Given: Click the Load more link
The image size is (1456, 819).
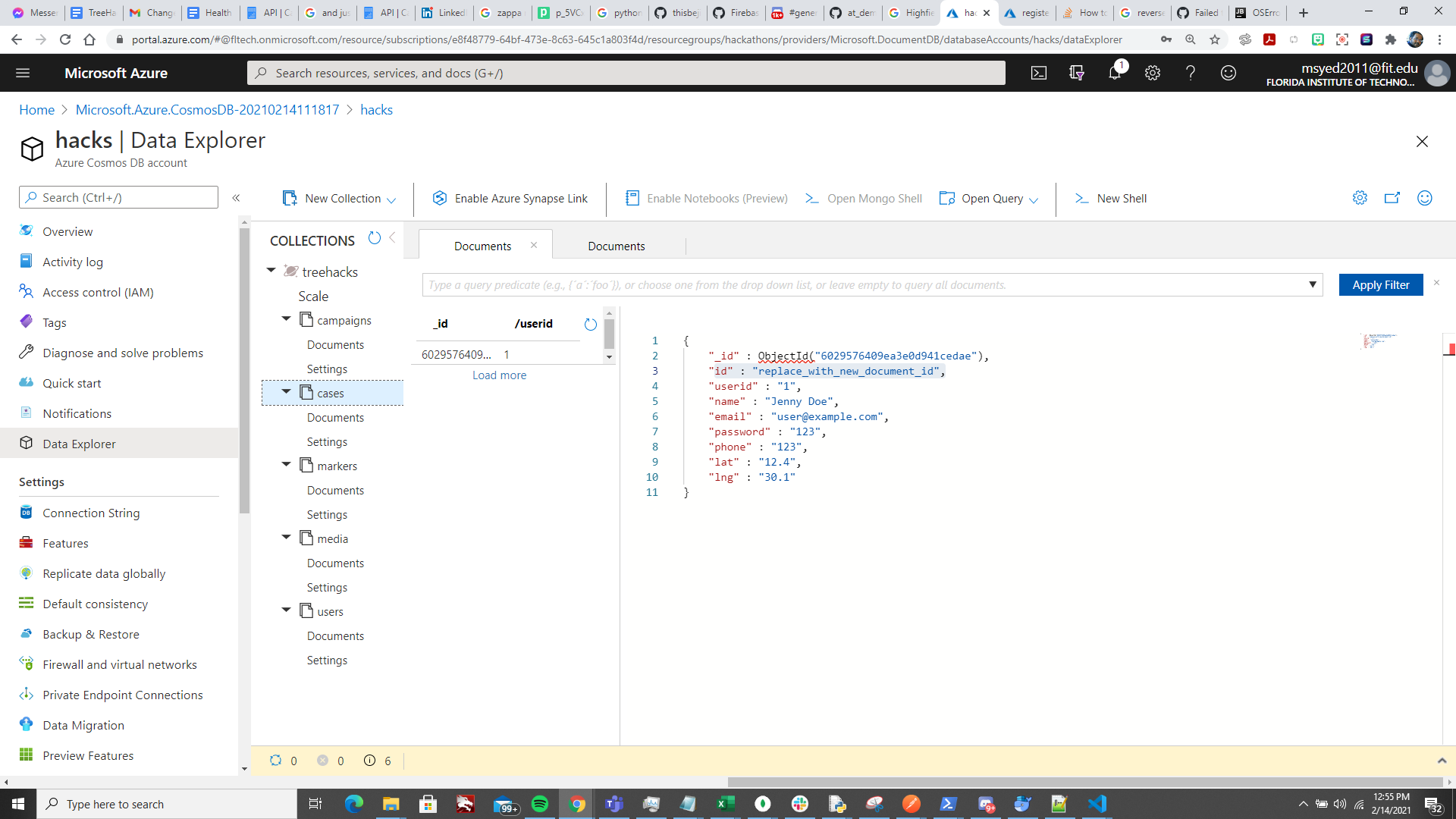Looking at the screenshot, I should click(x=499, y=375).
